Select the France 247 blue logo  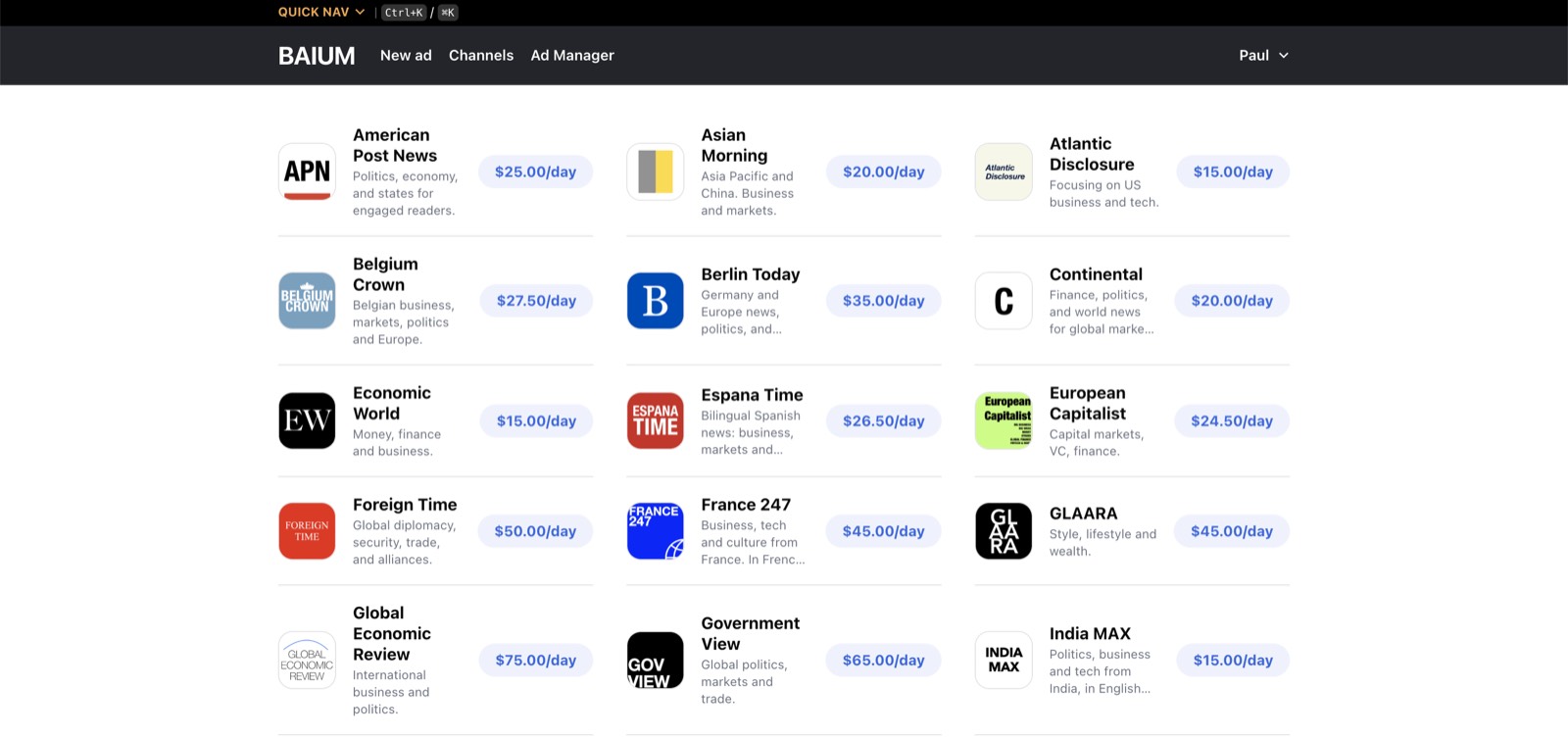pyautogui.click(x=656, y=531)
